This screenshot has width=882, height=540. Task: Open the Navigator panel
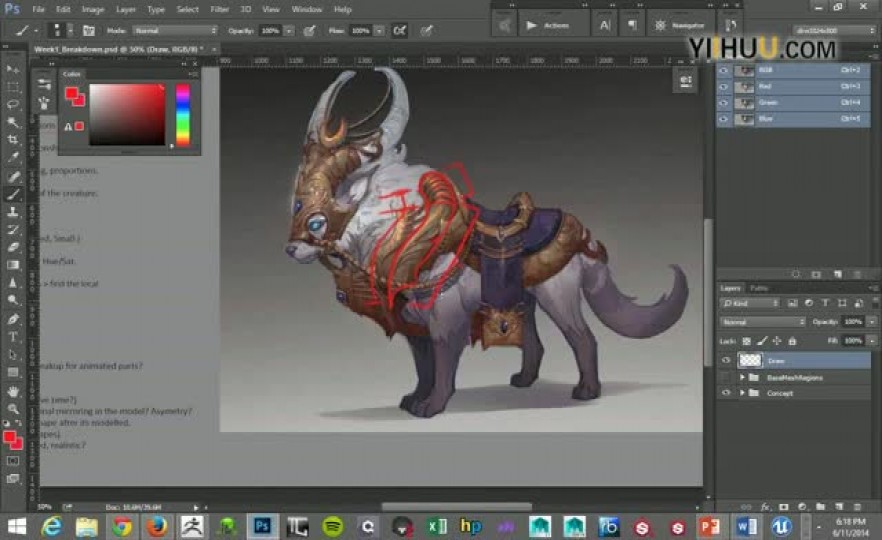click(680, 25)
